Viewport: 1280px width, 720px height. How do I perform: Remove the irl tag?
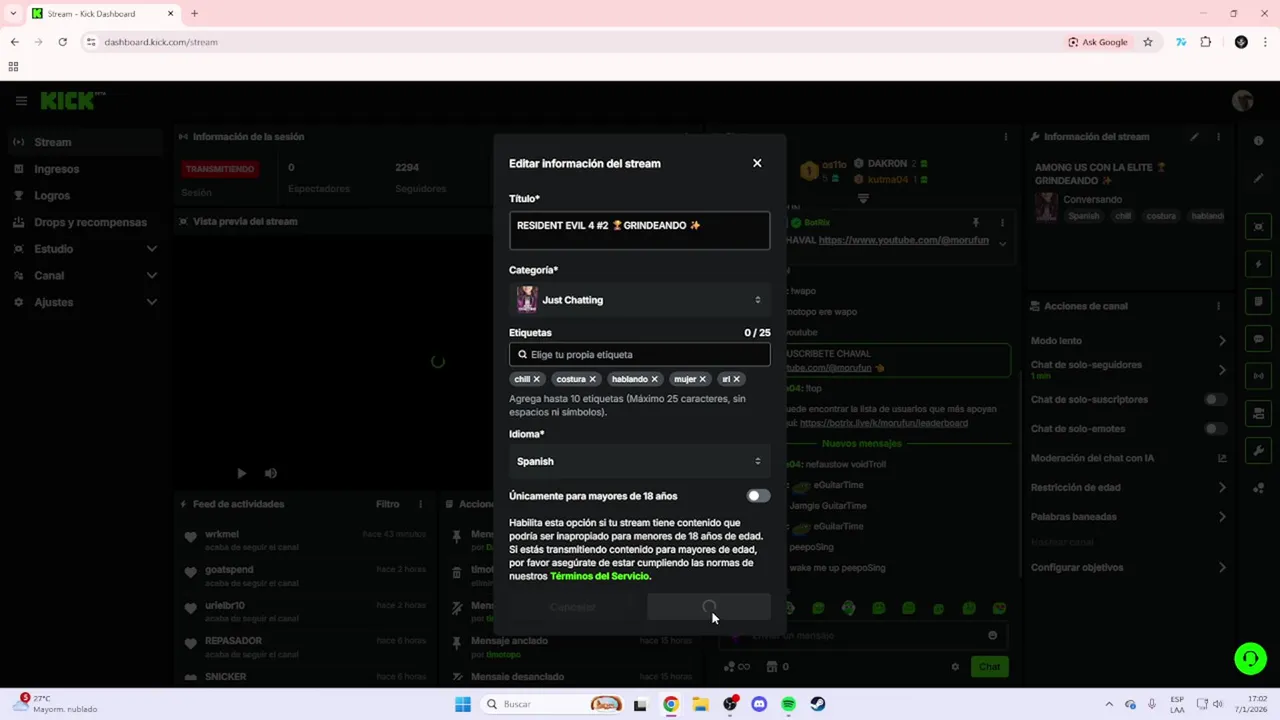tap(736, 379)
